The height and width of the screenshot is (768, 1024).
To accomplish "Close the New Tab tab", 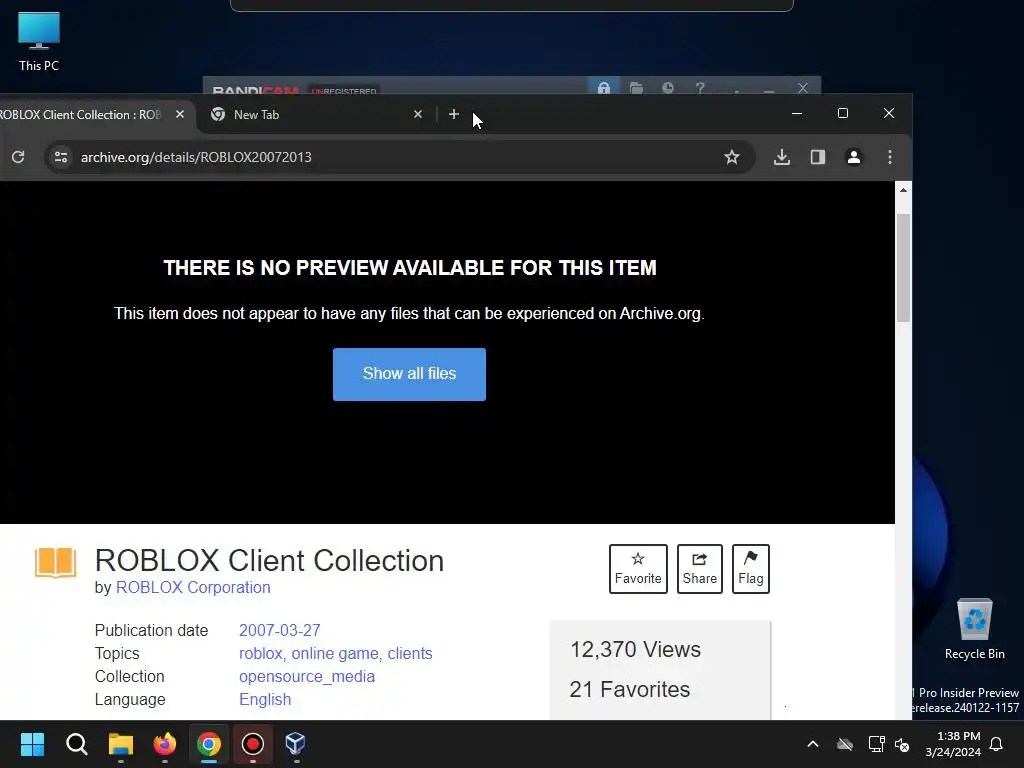I will pyautogui.click(x=418, y=114).
